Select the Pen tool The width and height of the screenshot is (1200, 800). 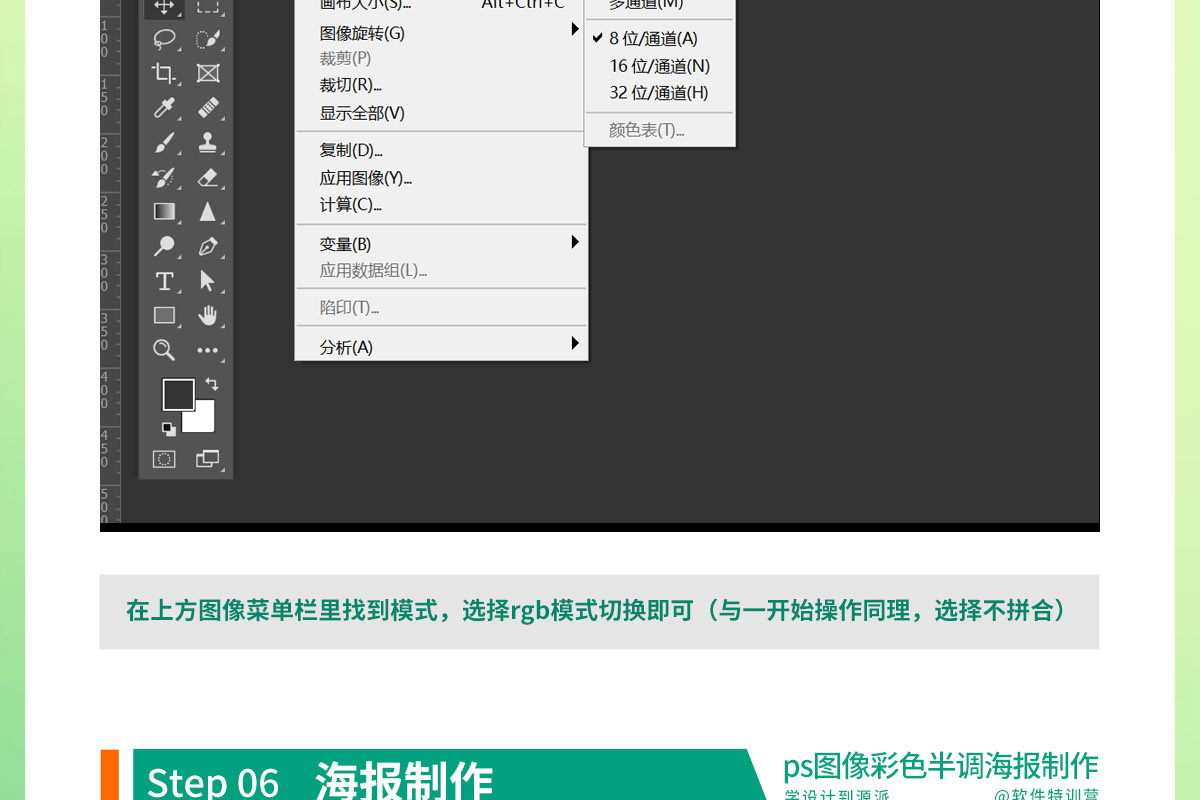207,246
